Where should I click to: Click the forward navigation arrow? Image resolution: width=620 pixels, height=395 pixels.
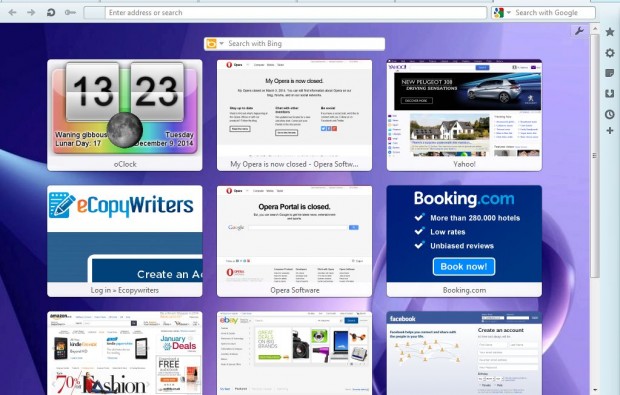pos(31,13)
